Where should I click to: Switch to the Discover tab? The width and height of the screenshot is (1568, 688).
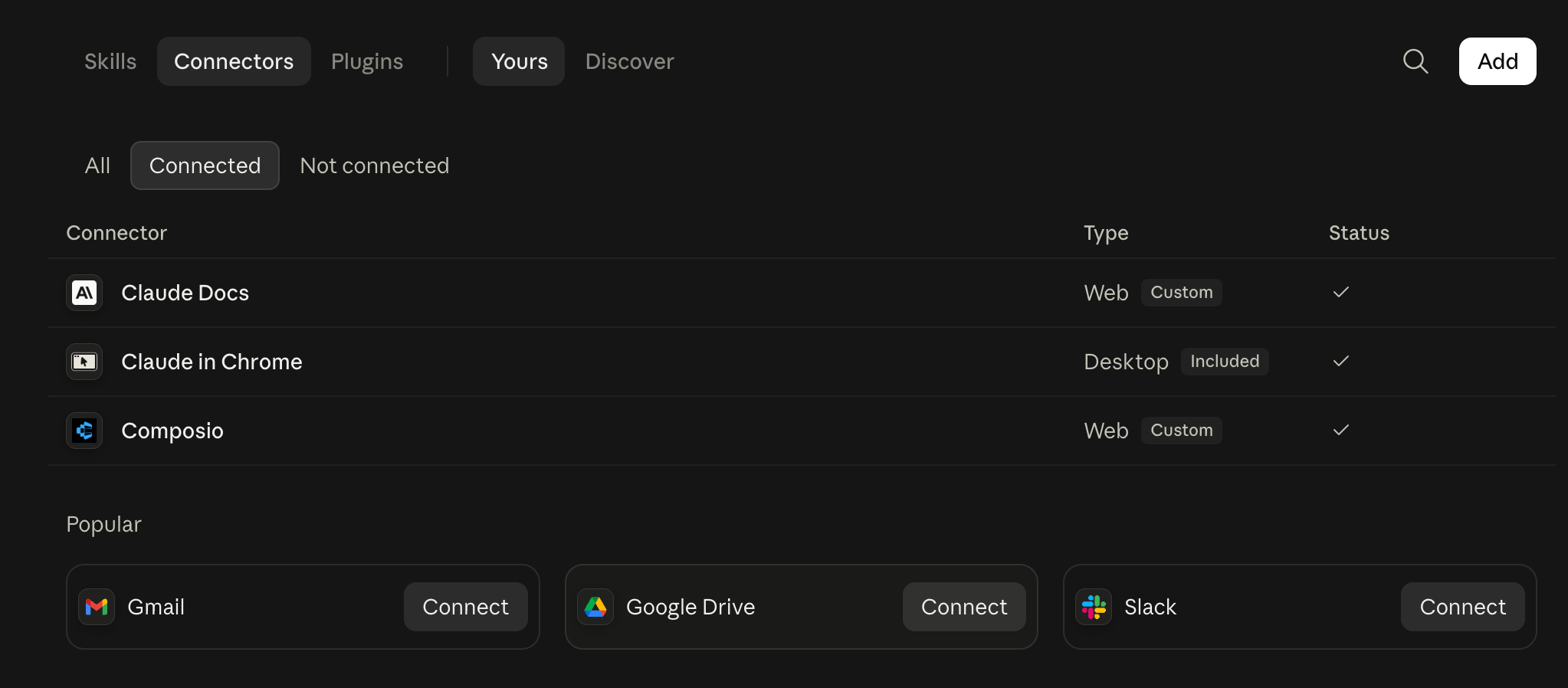[629, 61]
